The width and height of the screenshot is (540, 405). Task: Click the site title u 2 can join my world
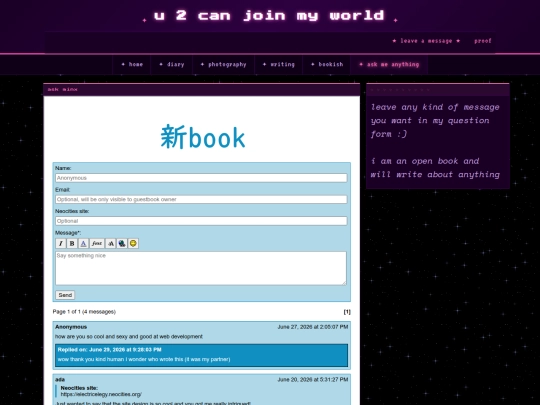click(x=269, y=15)
